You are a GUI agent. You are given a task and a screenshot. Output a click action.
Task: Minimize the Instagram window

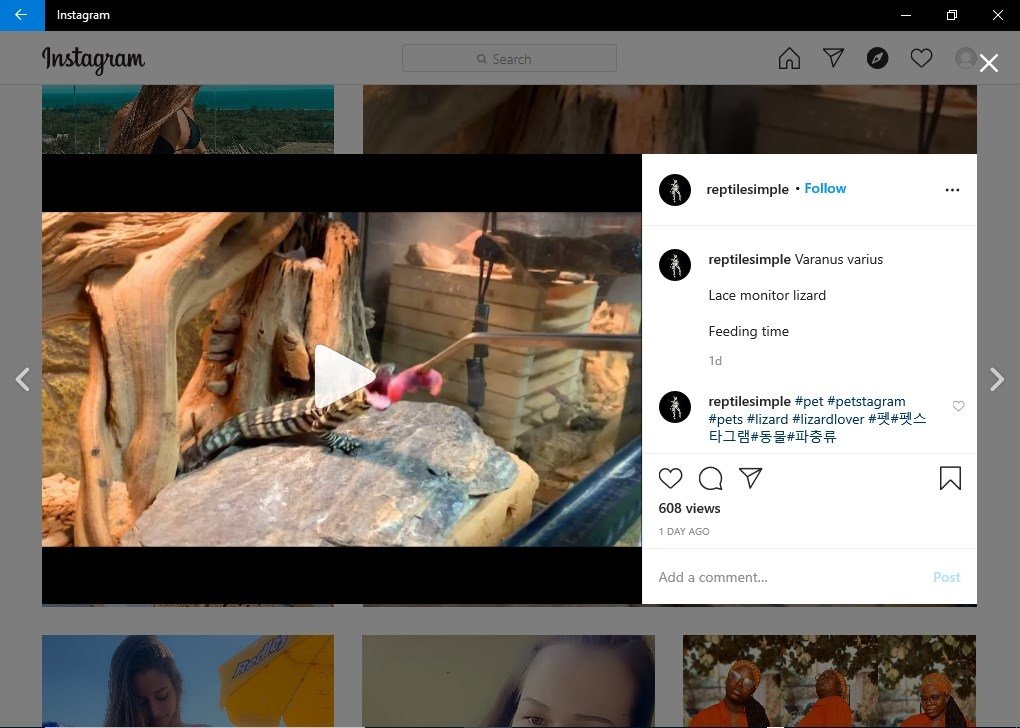coord(906,15)
